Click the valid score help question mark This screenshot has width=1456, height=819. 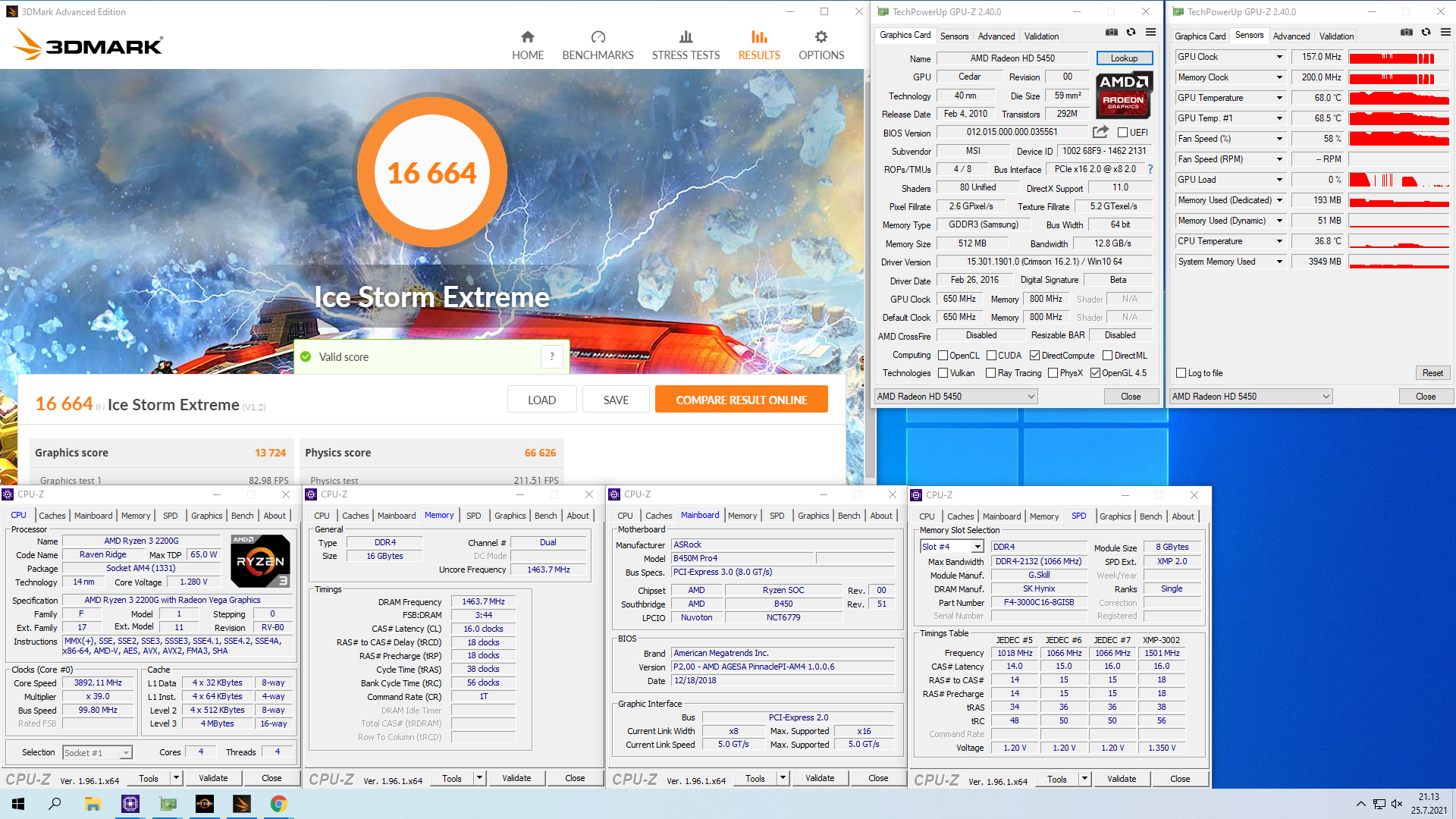click(552, 356)
